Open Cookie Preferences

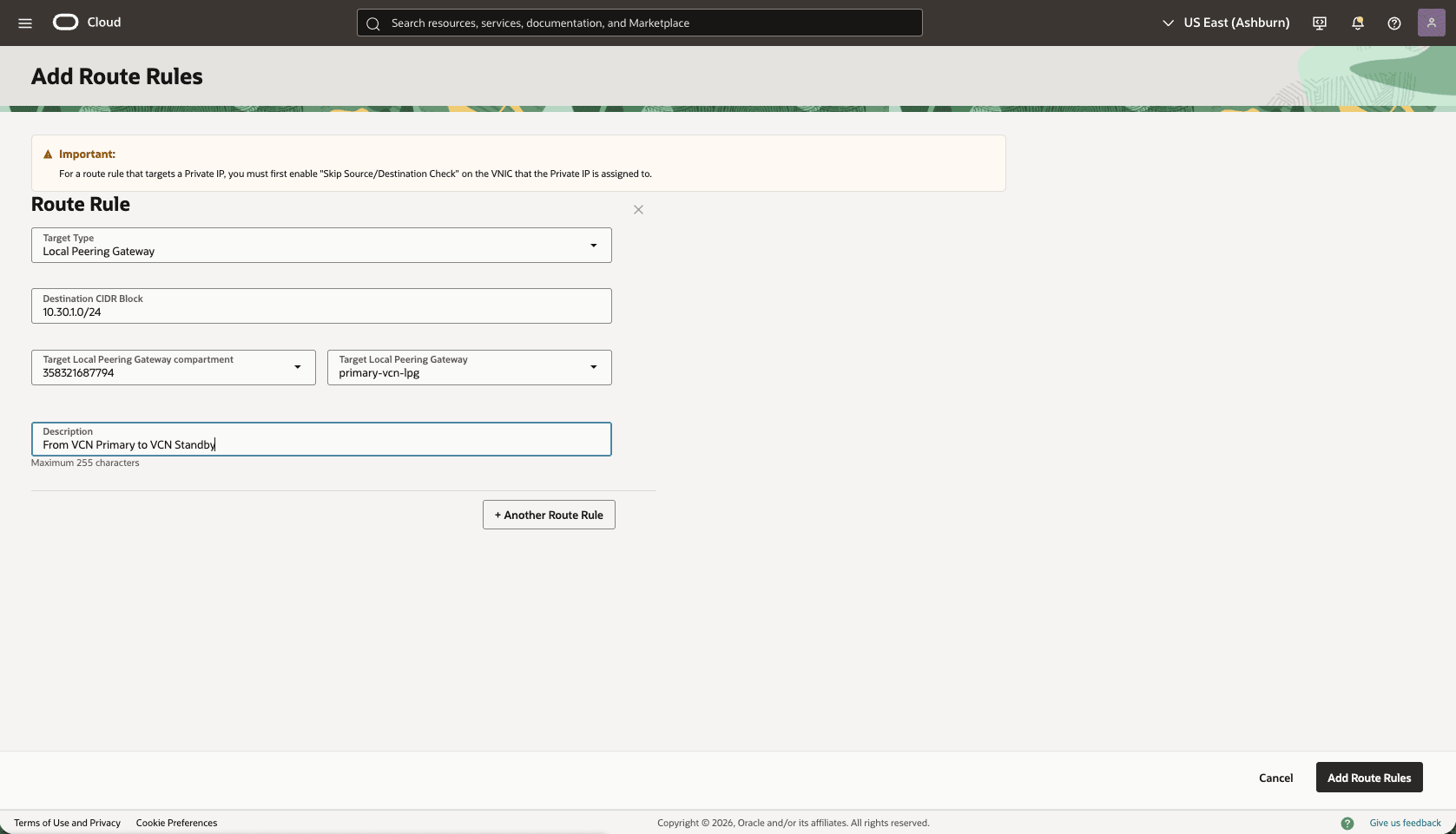tap(176, 823)
